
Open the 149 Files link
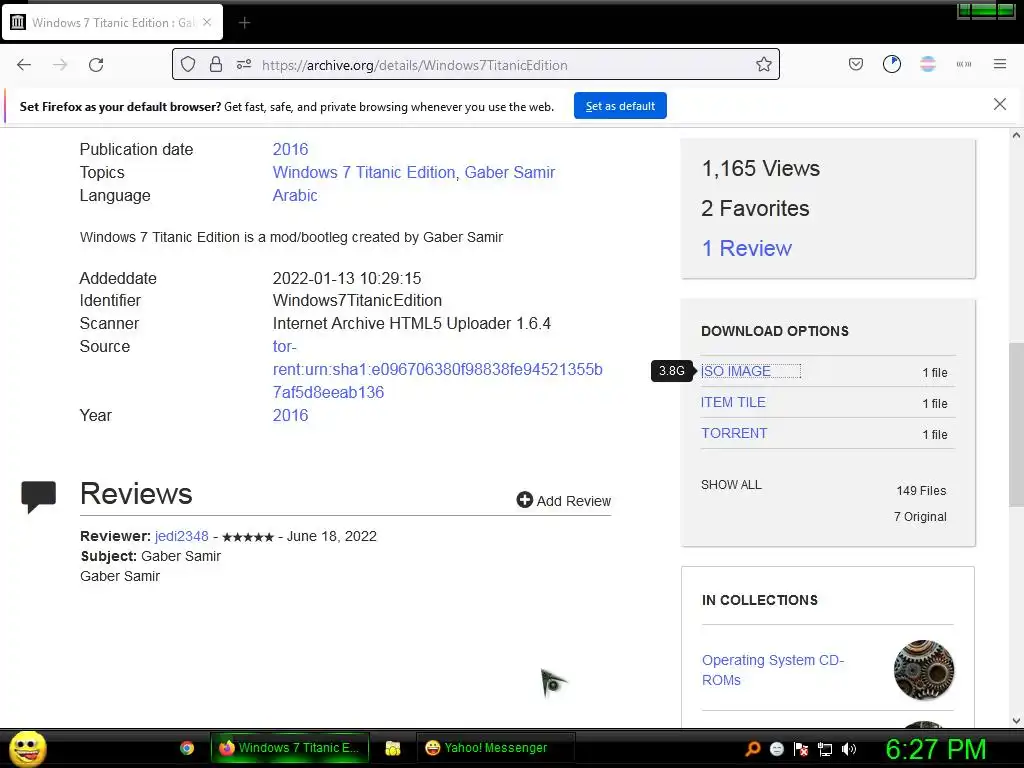921,490
